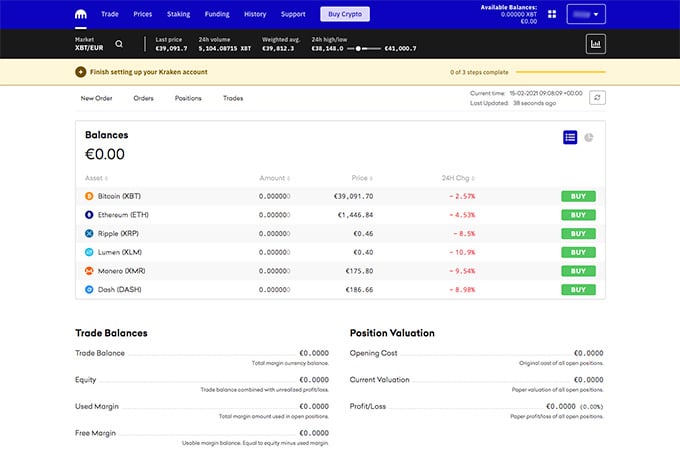Screen dimensions: 680x450
Task: Click the Kraken logo icon
Action: click(81, 14)
